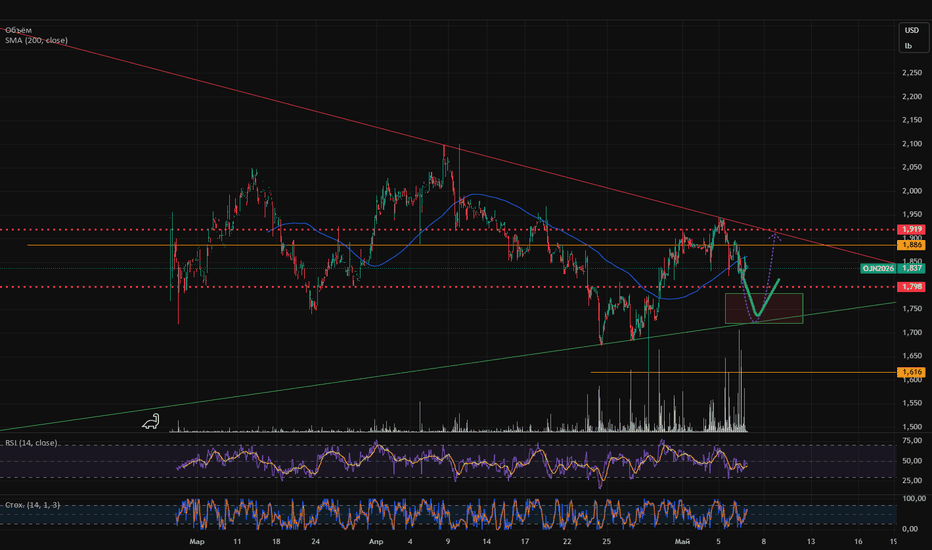This screenshot has width=932, height=550.
Task: Click the 50,00 value on RSI axis
Action: pos(912,461)
